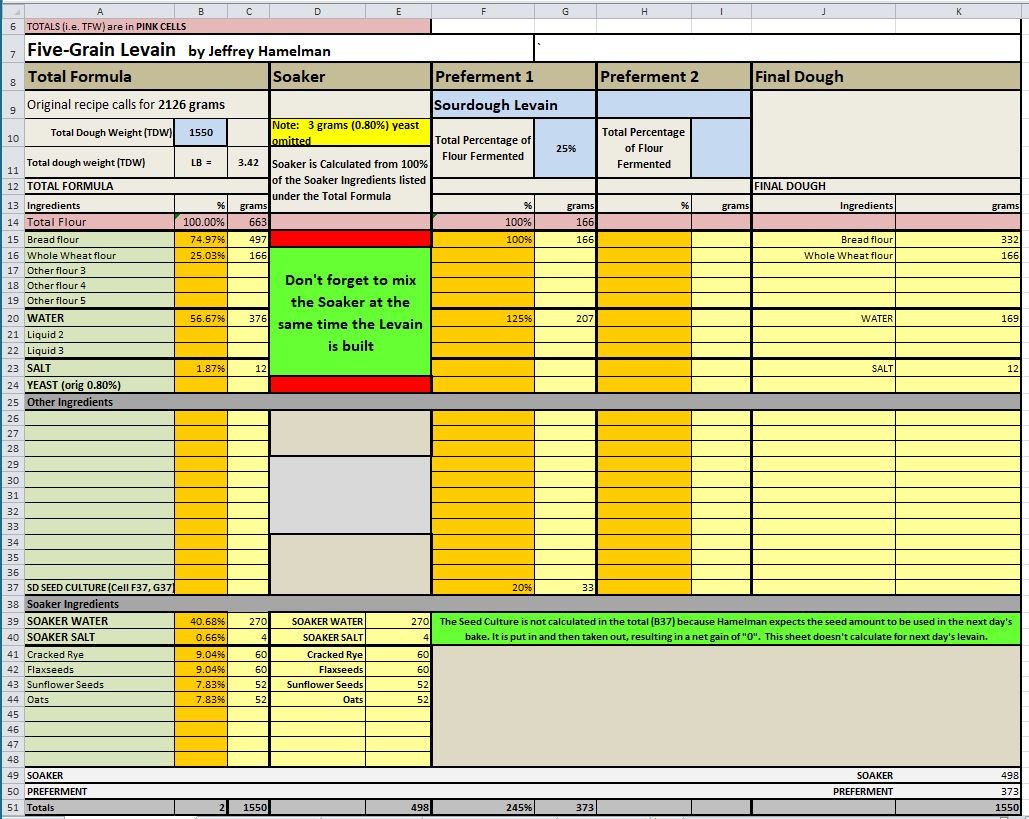Select the yellow yeast omitted note
The width and height of the screenshot is (1029, 819).
(x=350, y=133)
